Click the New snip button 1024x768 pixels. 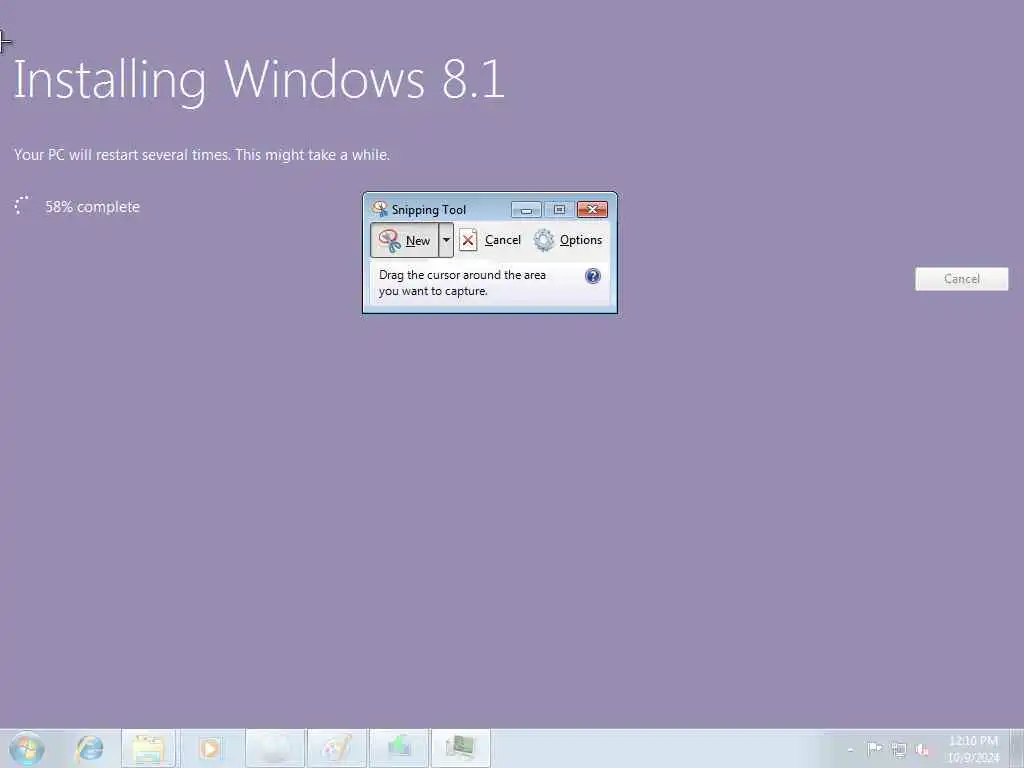pos(404,240)
